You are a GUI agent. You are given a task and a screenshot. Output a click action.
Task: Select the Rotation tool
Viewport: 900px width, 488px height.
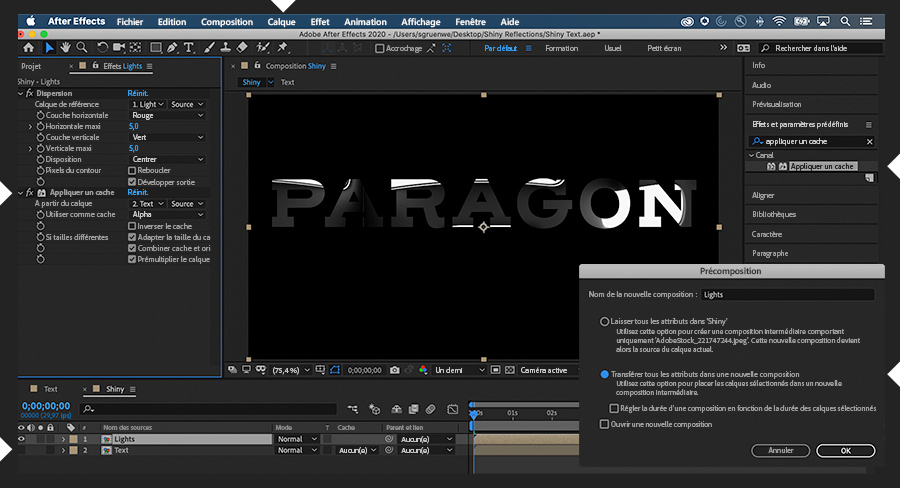point(102,47)
